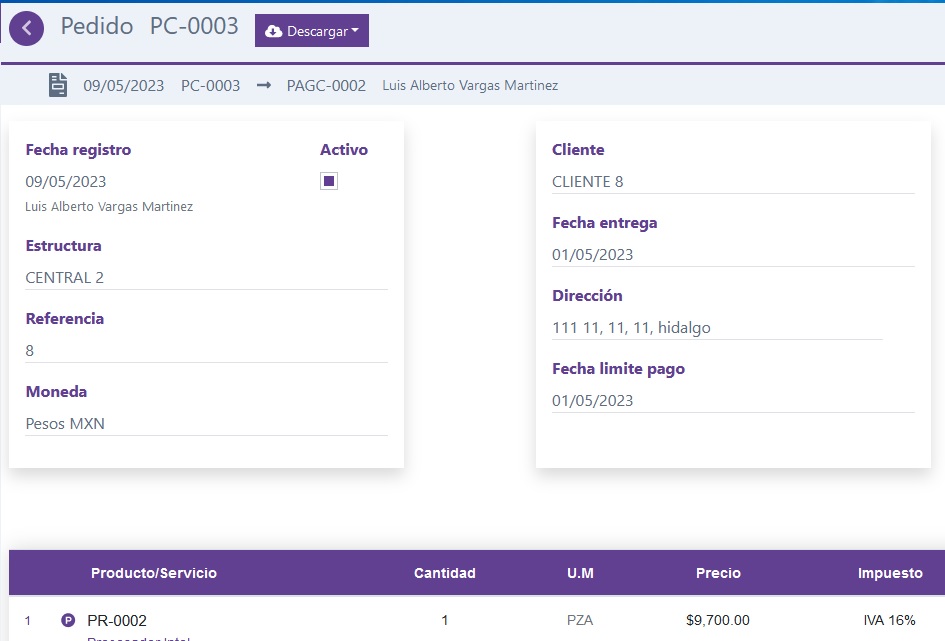Click the Producto/Servicio column header
The width and height of the screenshot is (945, 641).
click(154, 573)
